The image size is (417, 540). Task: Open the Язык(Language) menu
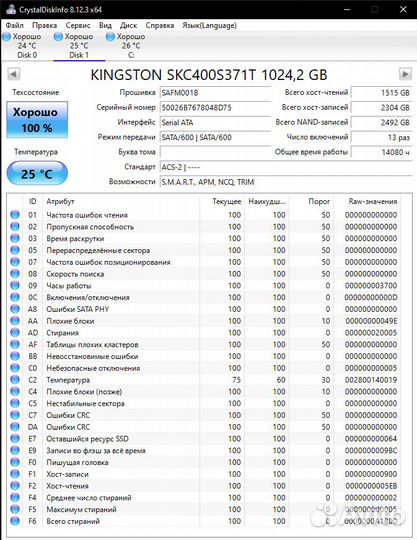(209, 25)
